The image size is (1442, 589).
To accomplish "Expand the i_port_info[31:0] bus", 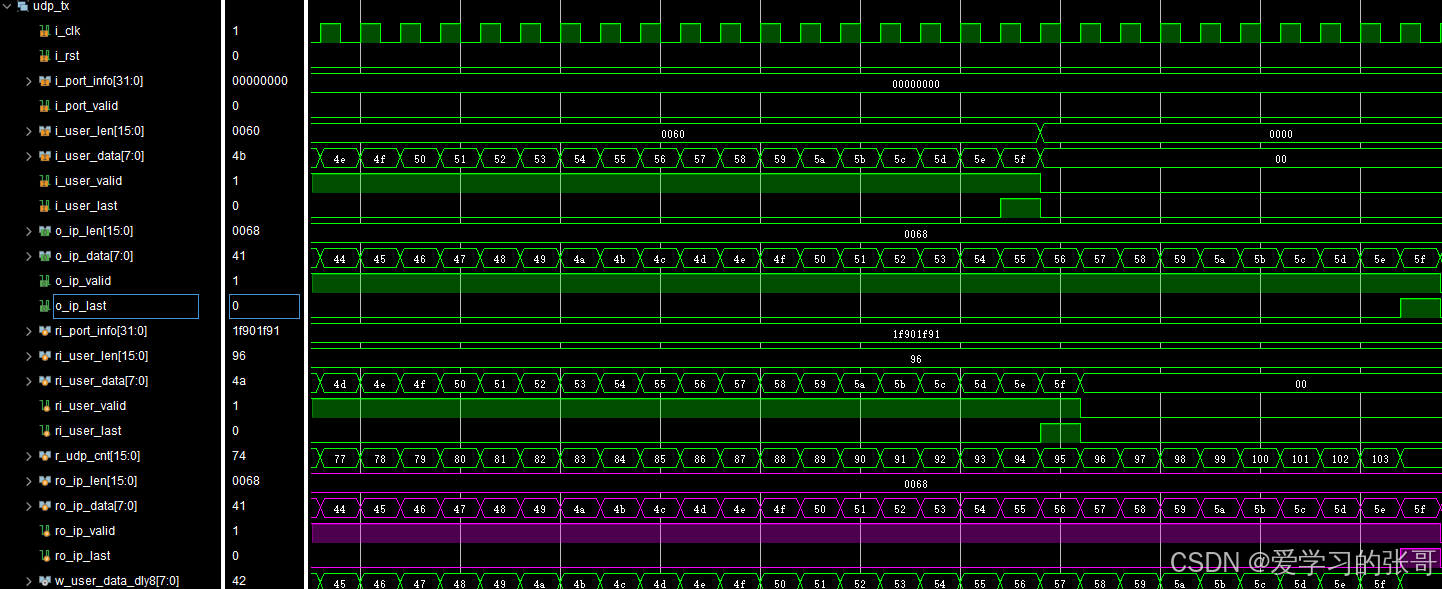I will 29,81.
